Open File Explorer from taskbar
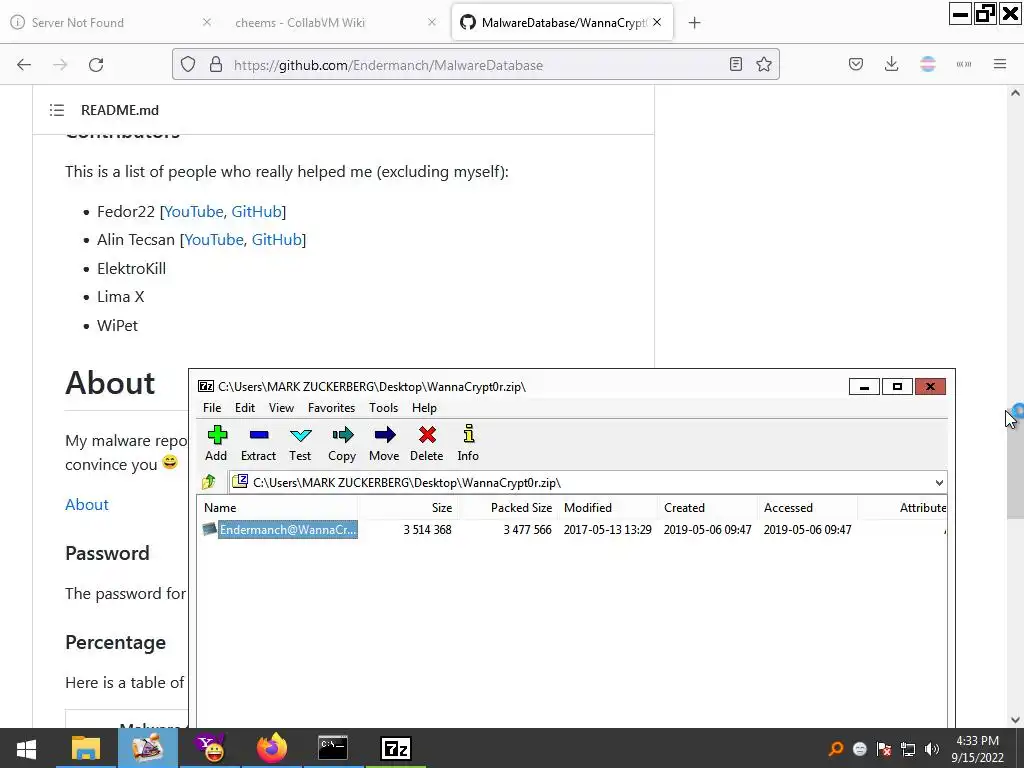Screen dimensions: 1024x768 click(86, 748)
